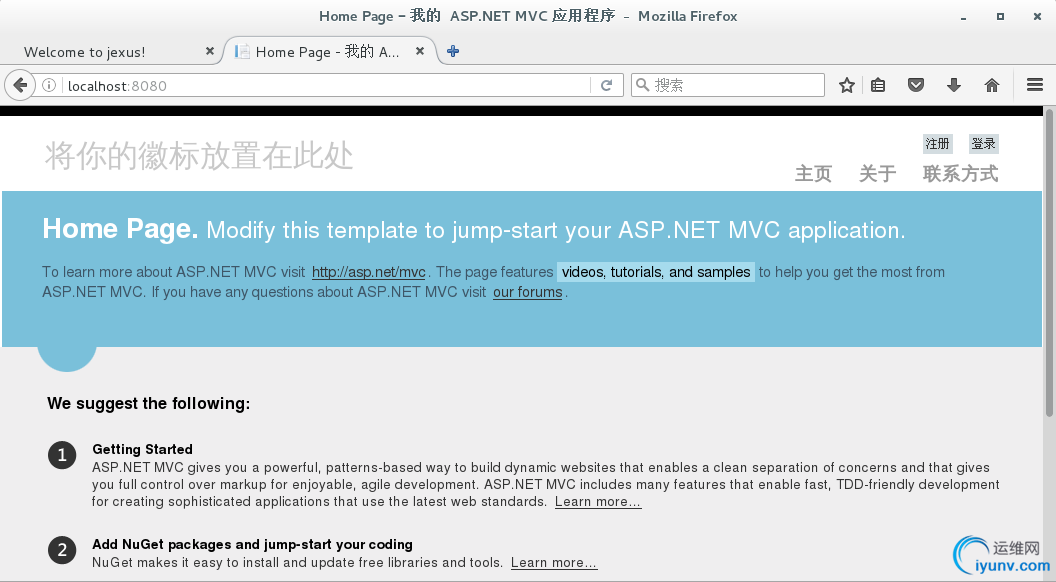This screenshot has width=1056, height=582.
Task: Click the 搜索 search box
Action: 727,85
